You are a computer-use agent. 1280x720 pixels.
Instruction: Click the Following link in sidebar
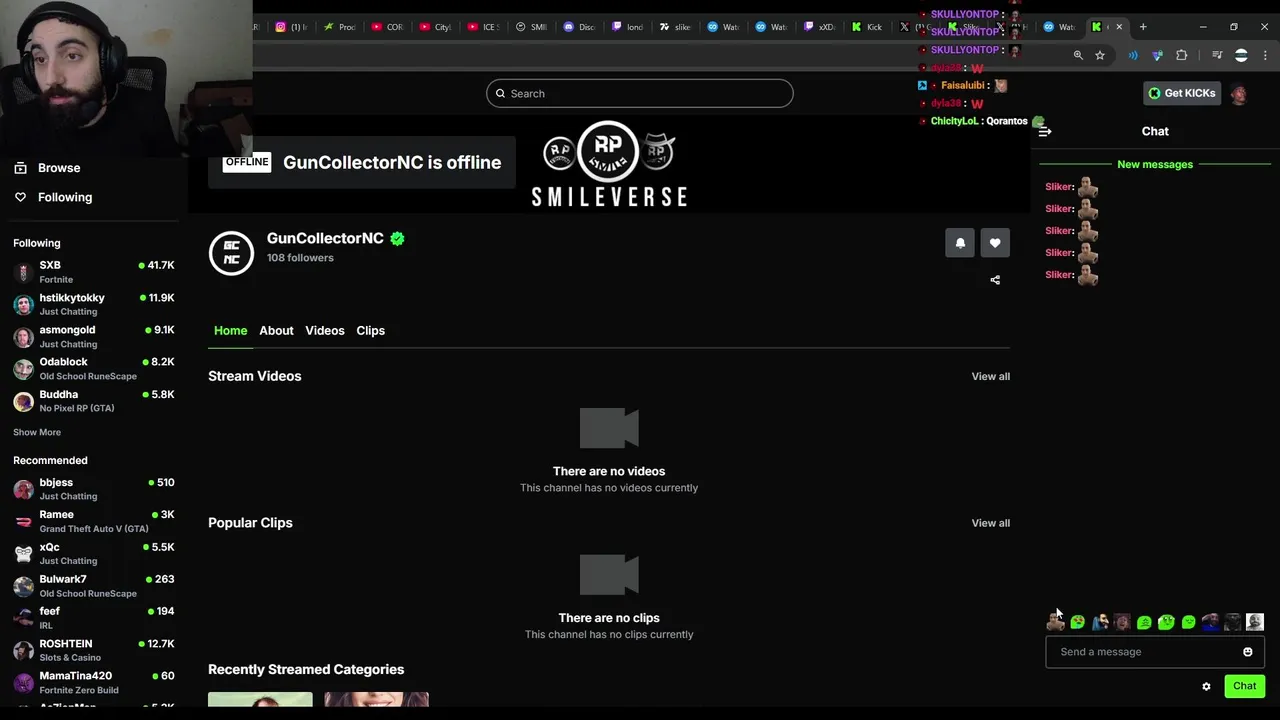click(x=65, y=197)
